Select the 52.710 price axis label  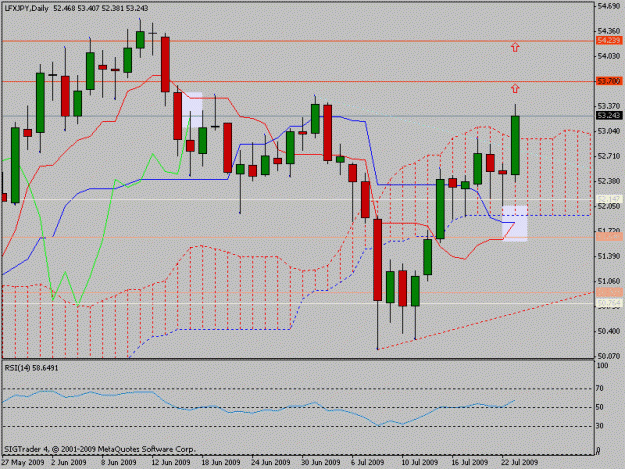click(609, 156)
